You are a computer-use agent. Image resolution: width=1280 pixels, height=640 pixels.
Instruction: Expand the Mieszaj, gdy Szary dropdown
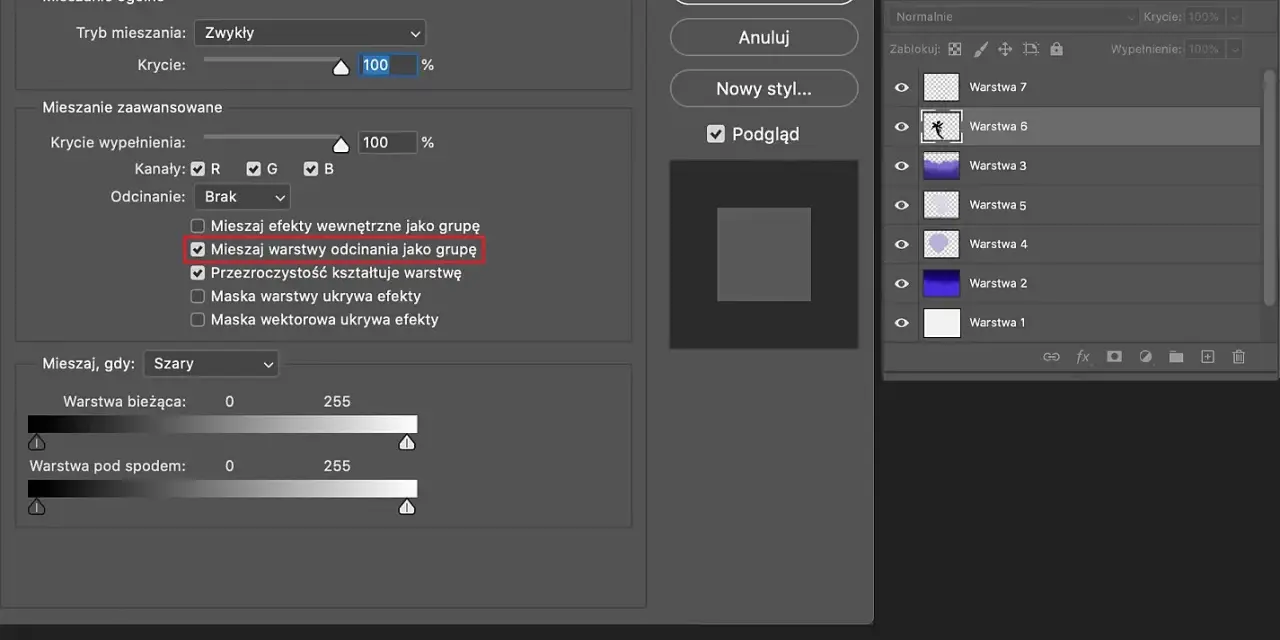(211, 364)
